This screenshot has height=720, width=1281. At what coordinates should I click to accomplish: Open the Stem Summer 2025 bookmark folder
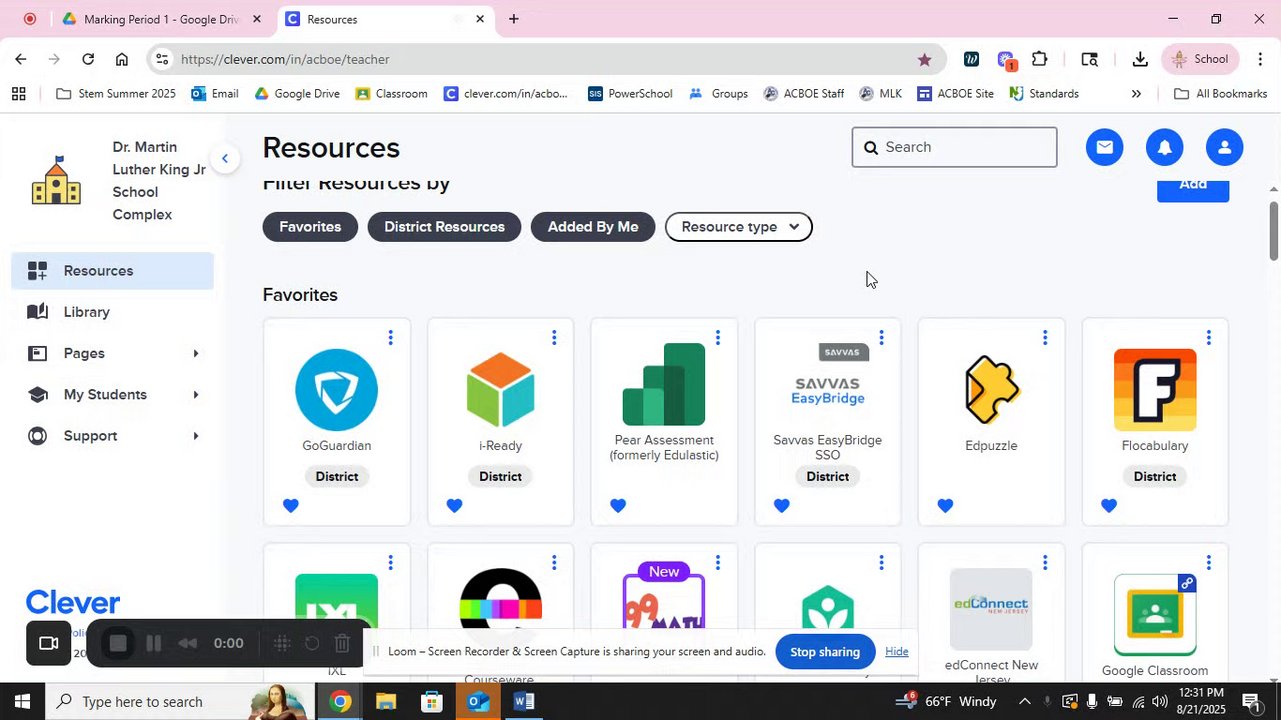[x=116, y=94]
